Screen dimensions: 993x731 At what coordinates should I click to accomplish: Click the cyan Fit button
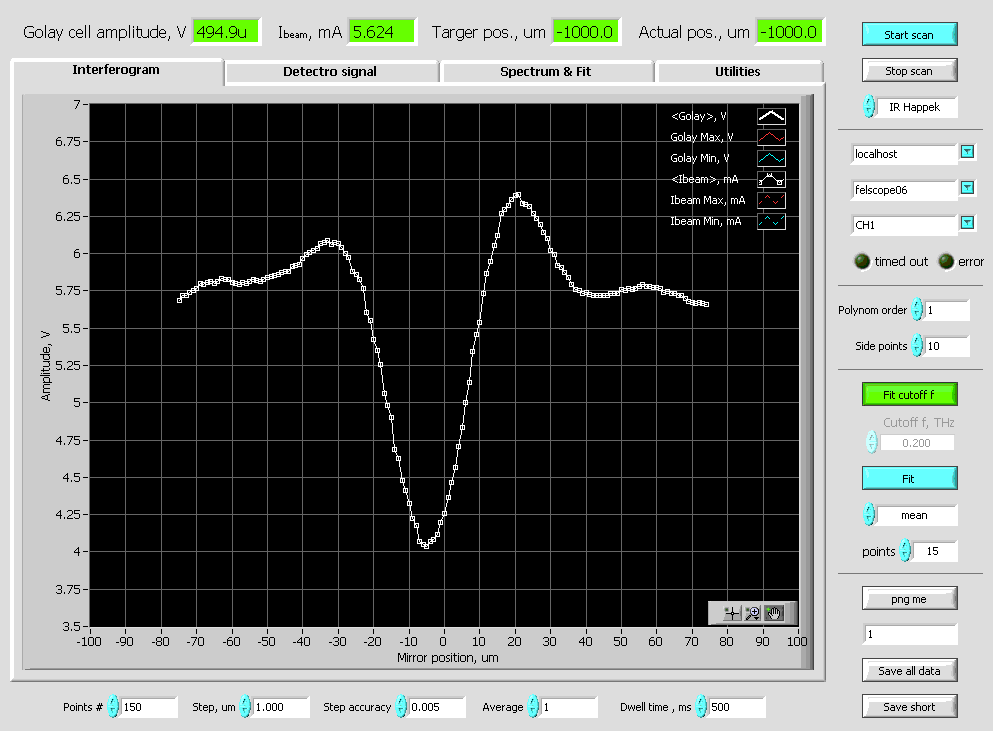pyautogui.click(x=909, y=478)
